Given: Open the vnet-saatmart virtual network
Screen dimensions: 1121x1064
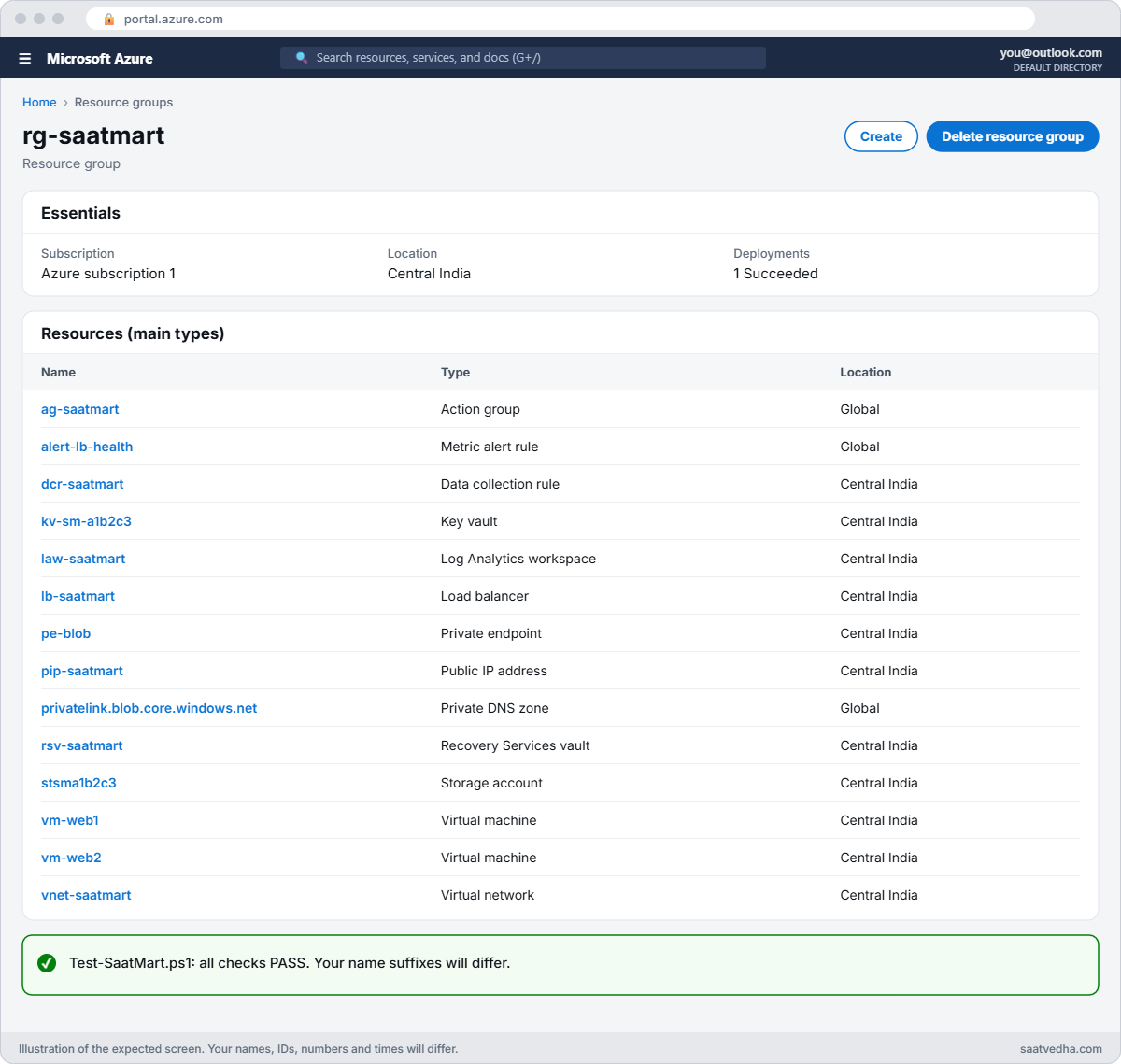Looking at the screenshot, I should point(86,895).
